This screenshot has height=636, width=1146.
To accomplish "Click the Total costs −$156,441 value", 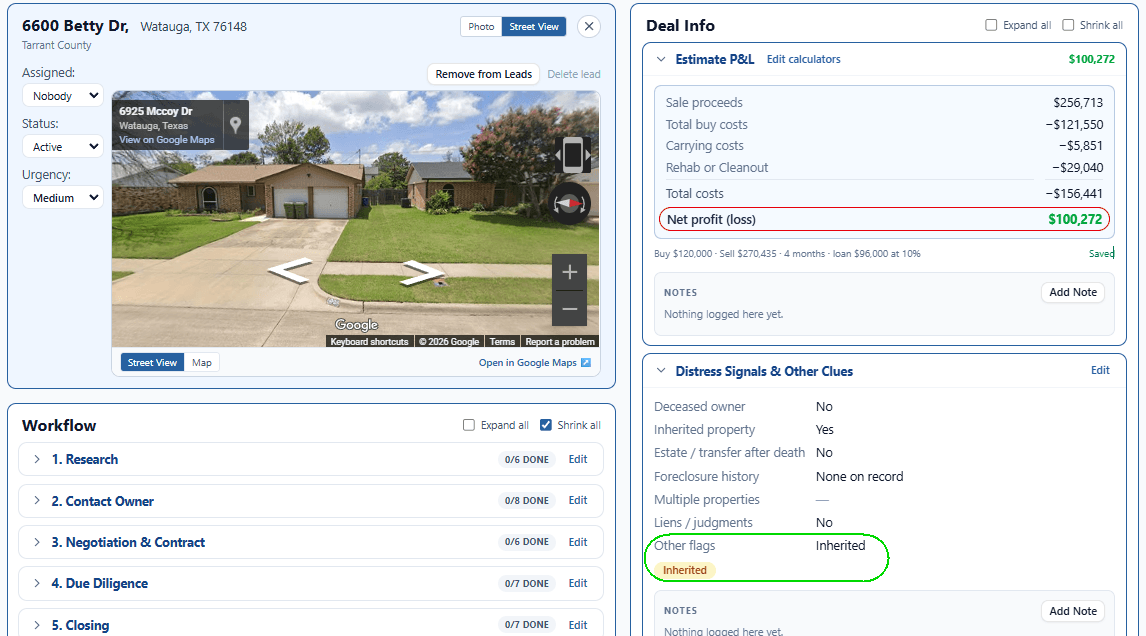I will (1074, 194).
